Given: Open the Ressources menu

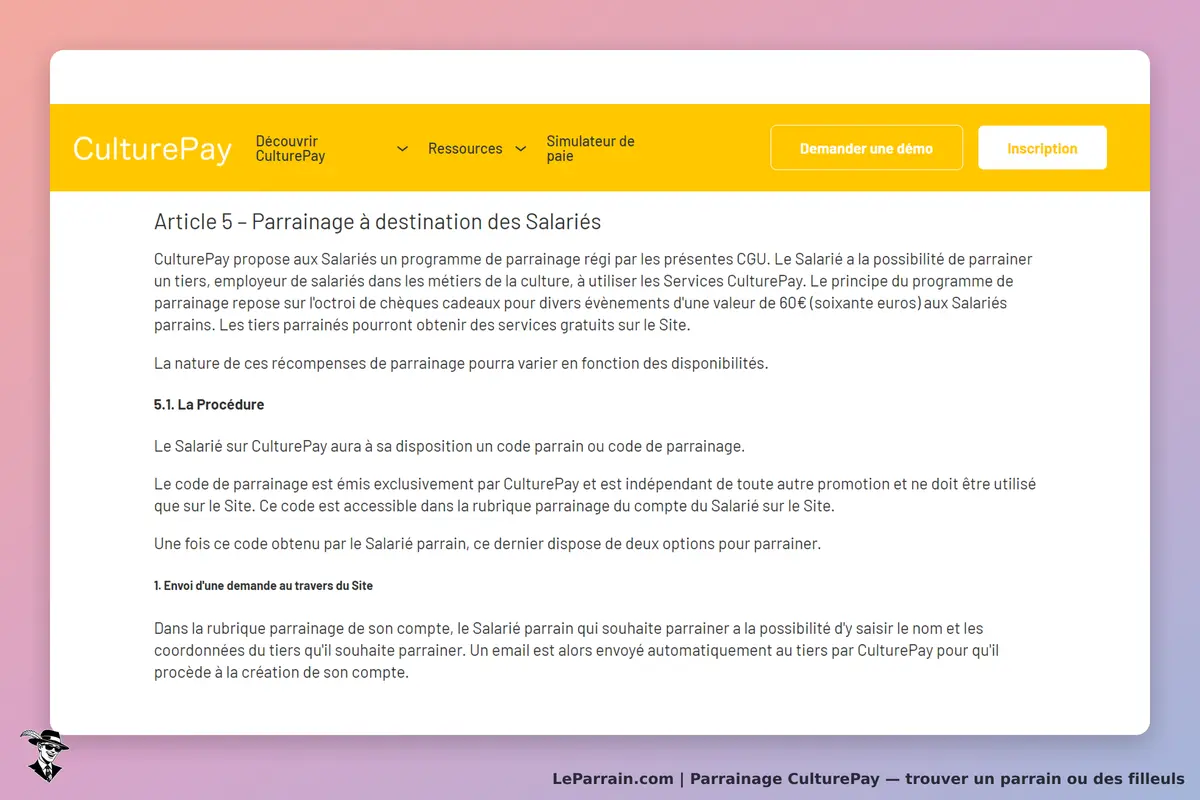Looking at the screenshot, I should (x=465, y=148).
